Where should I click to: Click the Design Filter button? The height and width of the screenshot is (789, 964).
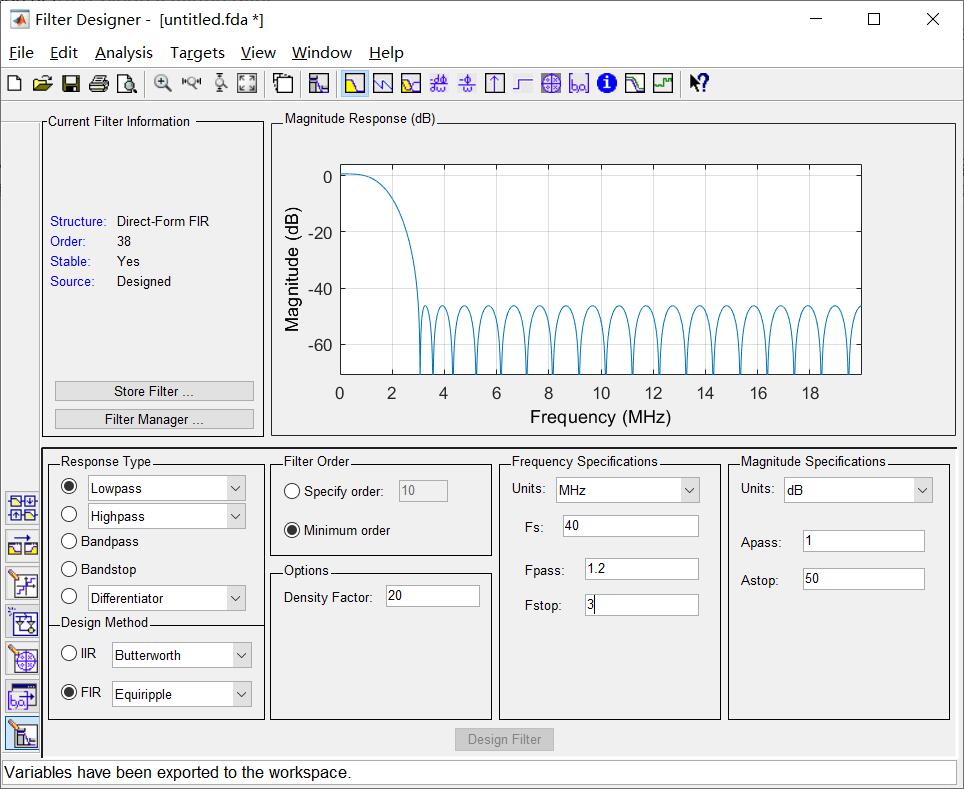[504, 739]
